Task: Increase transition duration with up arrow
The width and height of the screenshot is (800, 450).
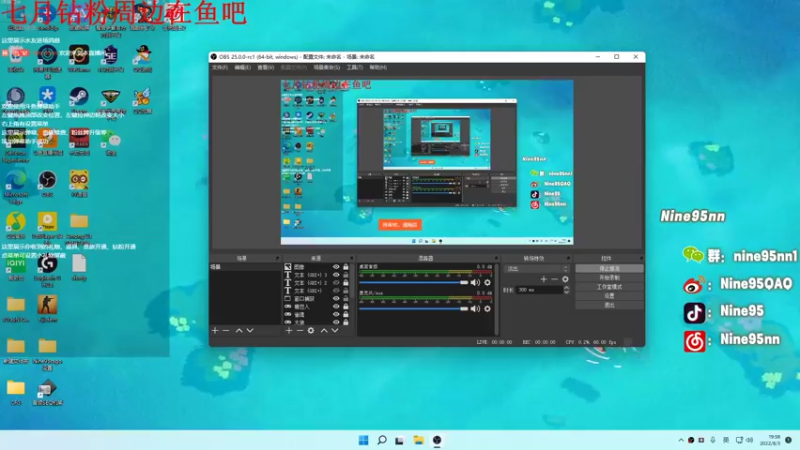Action: click(x=566, y=288)
